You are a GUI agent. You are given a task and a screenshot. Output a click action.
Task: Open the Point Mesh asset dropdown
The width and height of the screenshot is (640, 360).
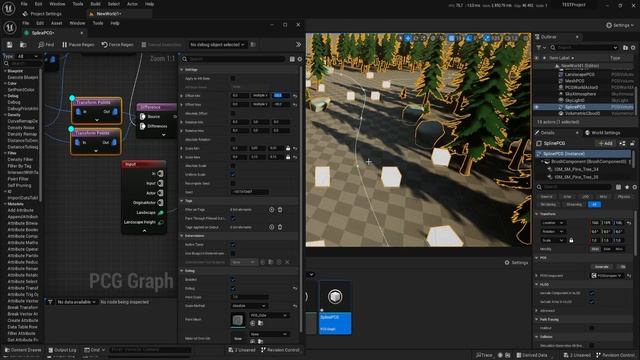click(269, 315)
